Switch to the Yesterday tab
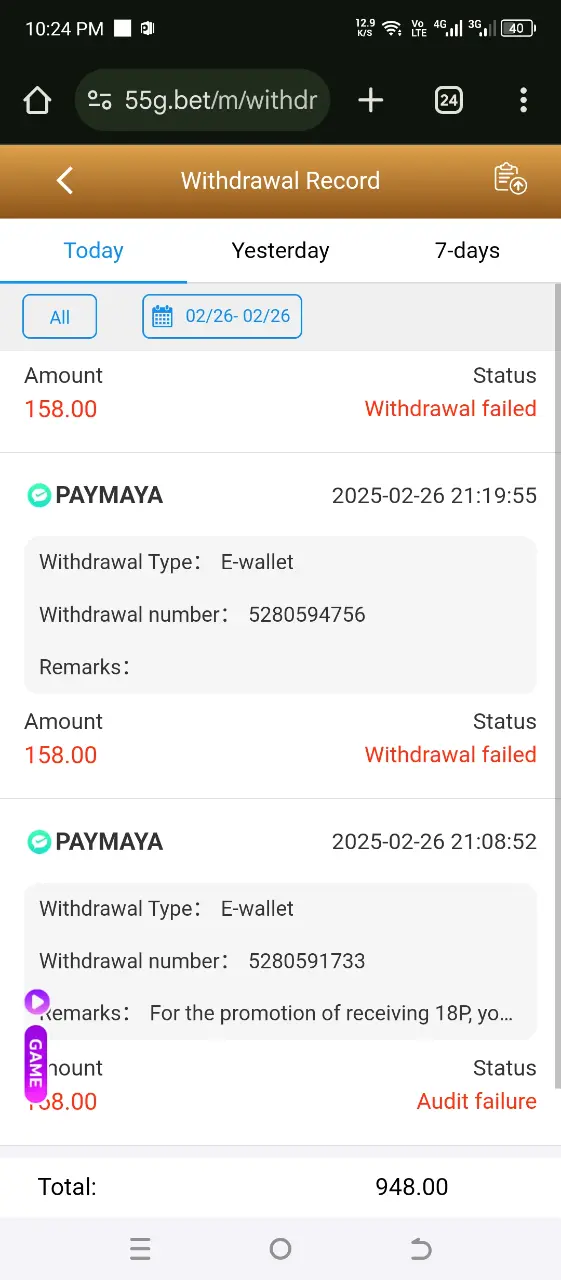 click(280, 251)
